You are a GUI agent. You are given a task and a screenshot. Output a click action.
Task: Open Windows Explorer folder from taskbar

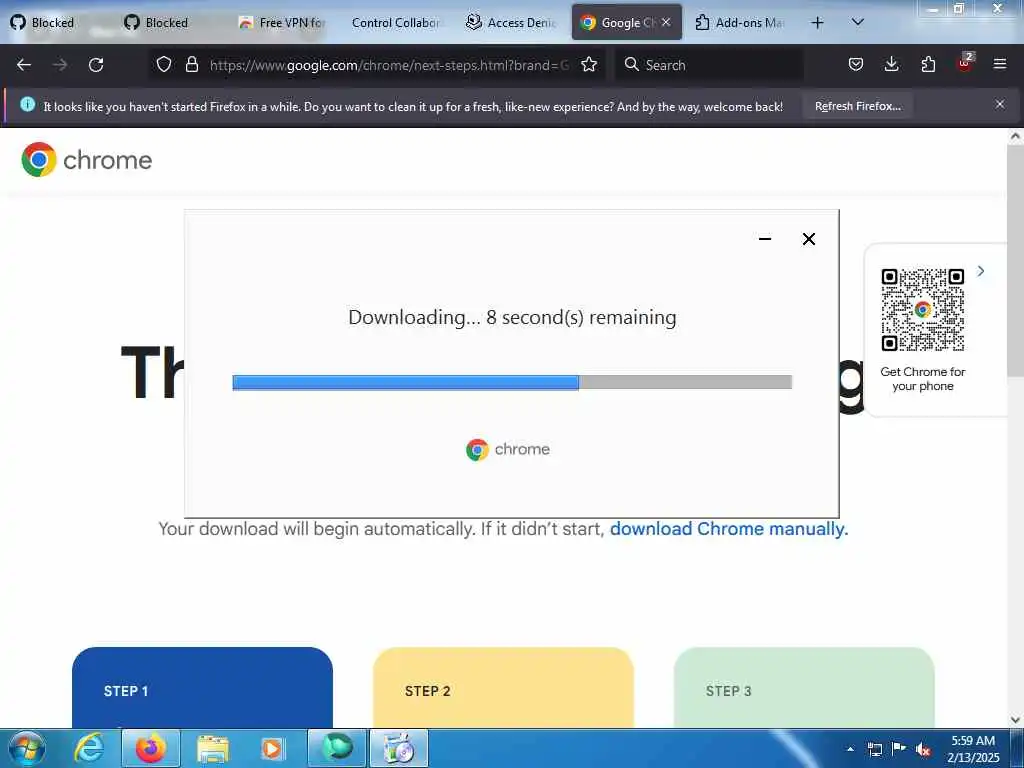coord(213,749)
